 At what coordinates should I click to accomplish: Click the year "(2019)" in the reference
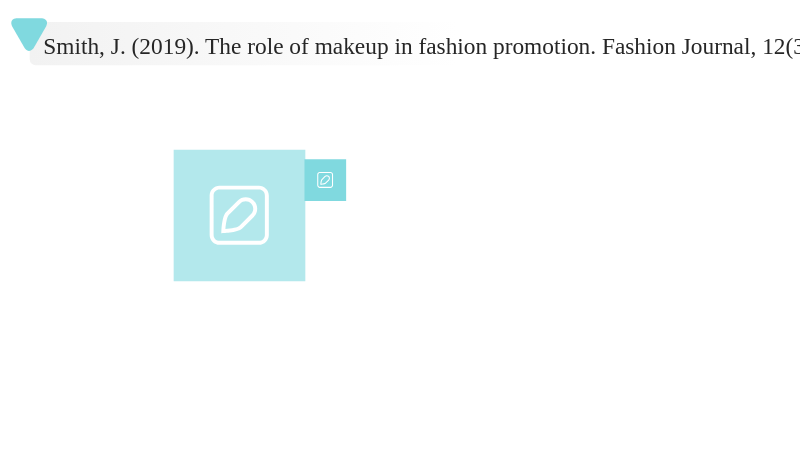tap(165, 47)
